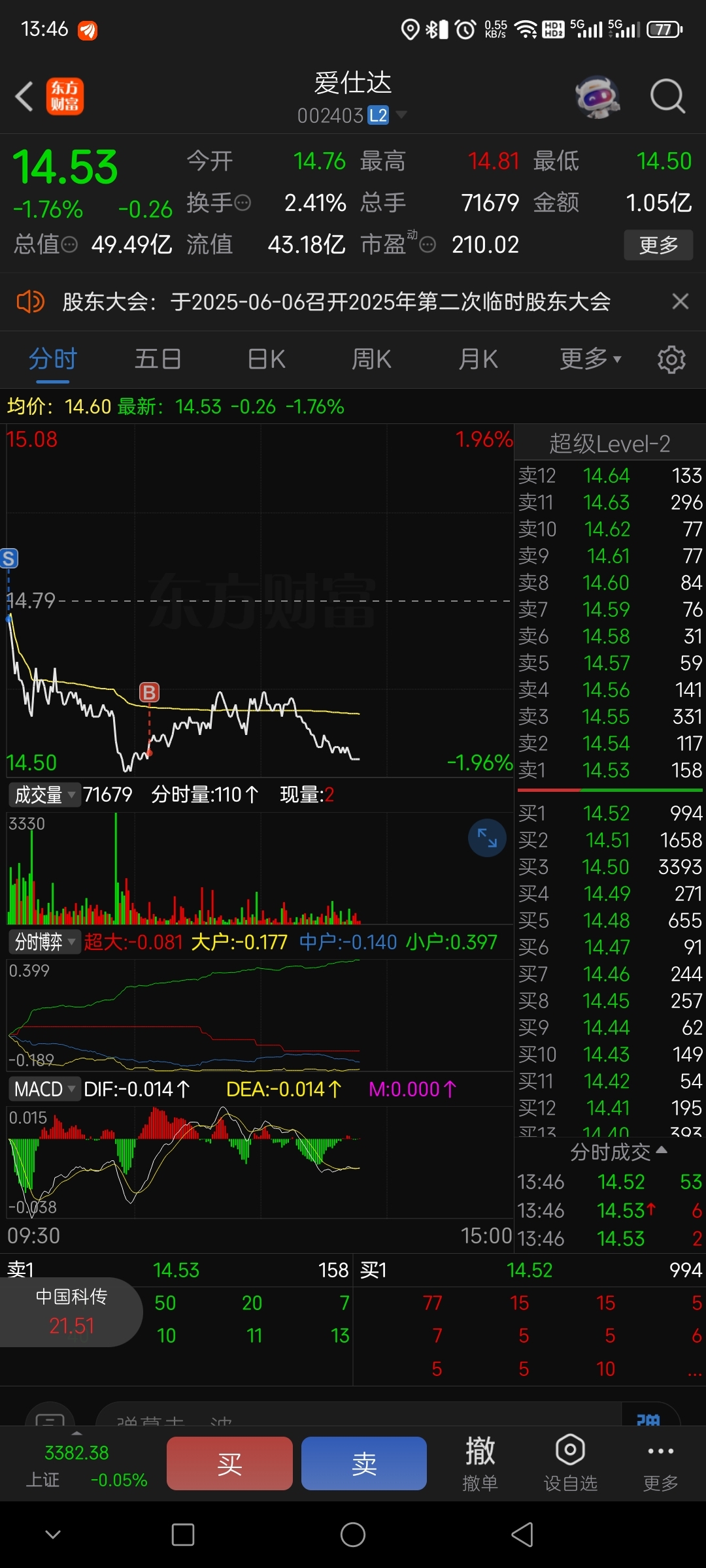This screenshot has width=706, height=1568.
Task: Tap the 买1 queue detail header
Action: click(530, 1270)
